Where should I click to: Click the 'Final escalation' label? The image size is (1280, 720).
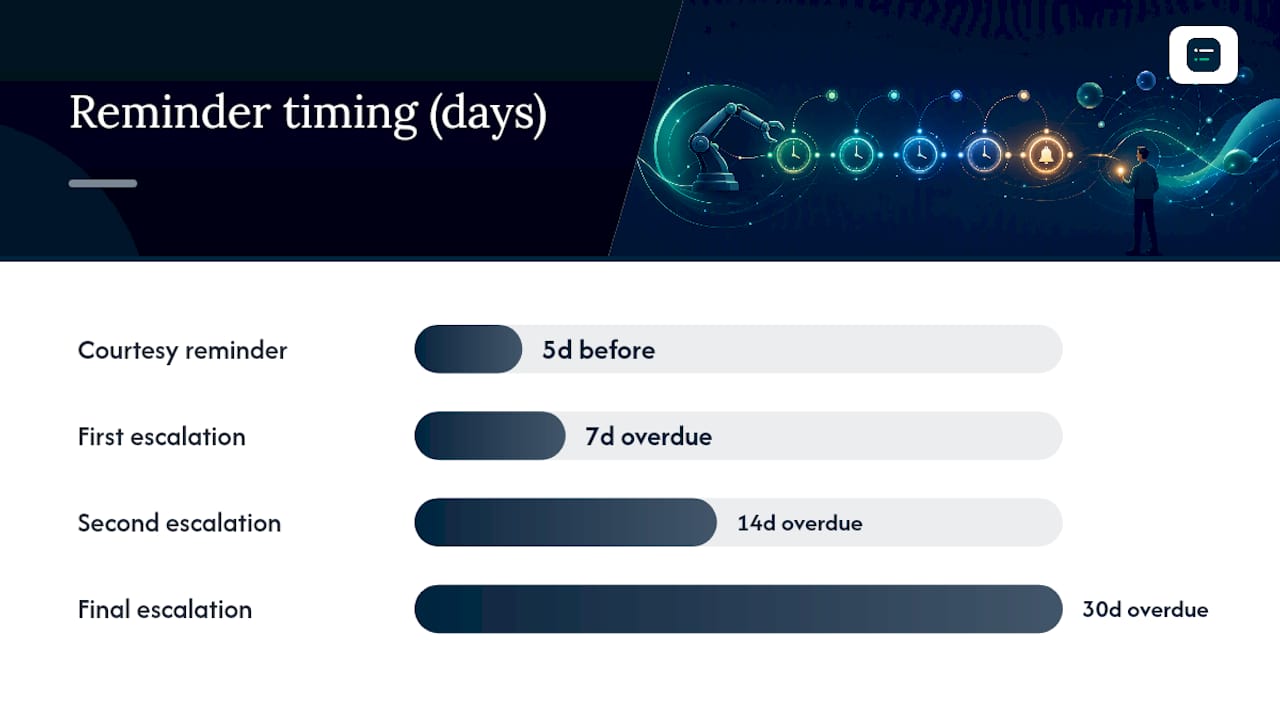pos(165,609)
